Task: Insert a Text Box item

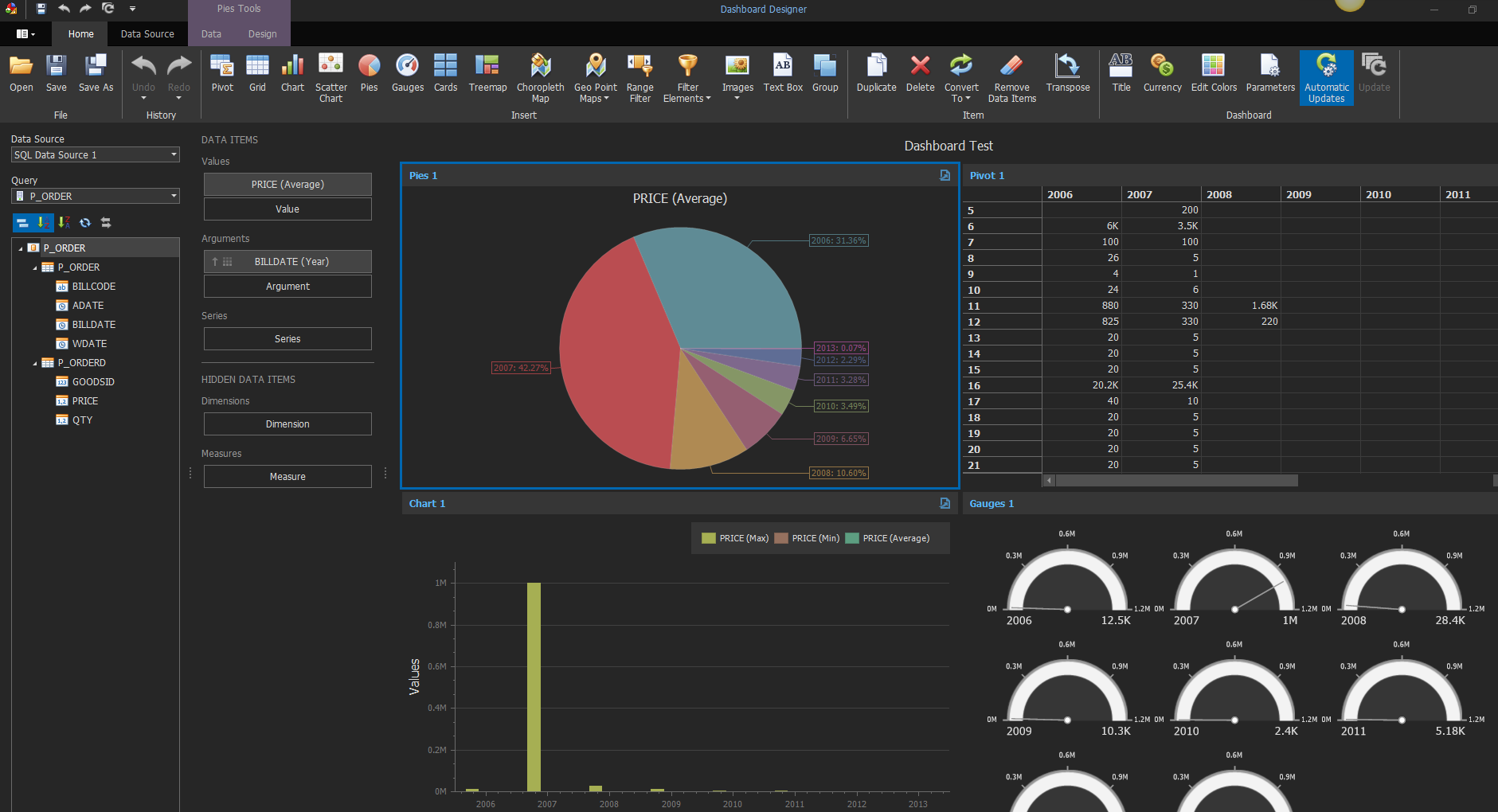Action: tap(783, 73)
